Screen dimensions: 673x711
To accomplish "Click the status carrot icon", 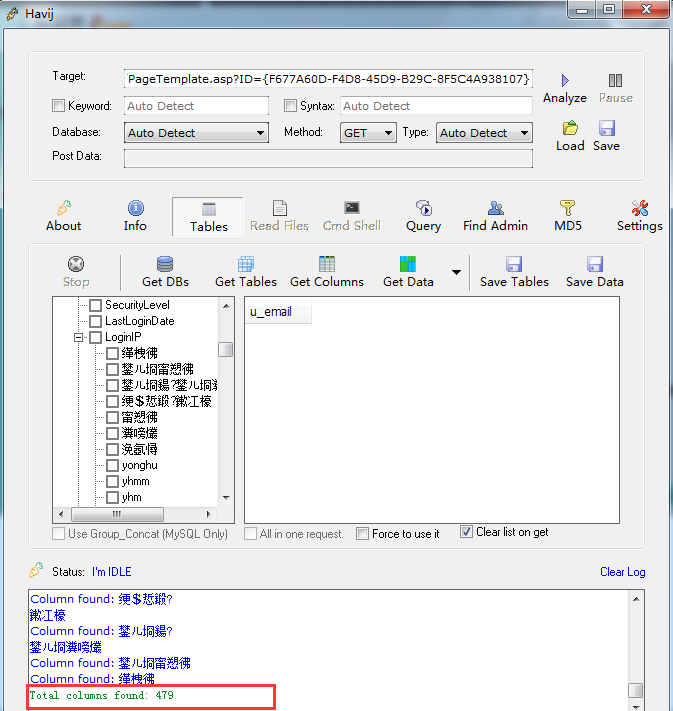I will [36, 570].
